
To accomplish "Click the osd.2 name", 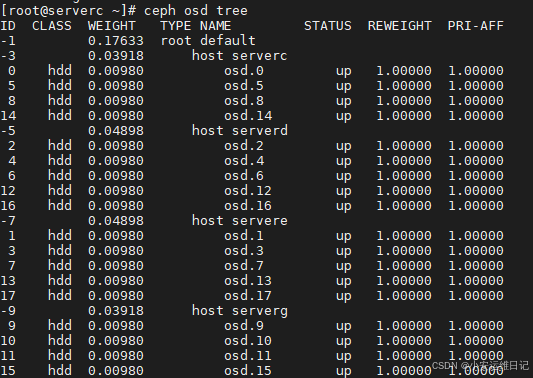I will click(244, 145).
